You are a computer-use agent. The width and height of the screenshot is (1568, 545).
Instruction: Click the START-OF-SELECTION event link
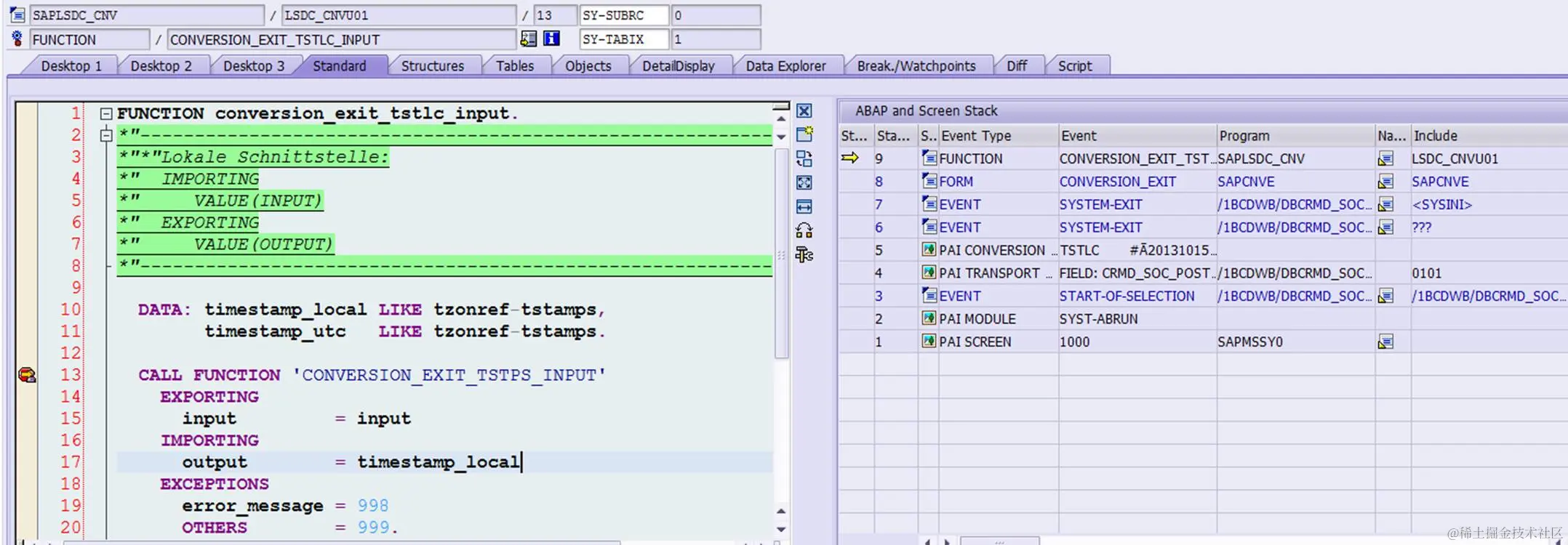1127,296
